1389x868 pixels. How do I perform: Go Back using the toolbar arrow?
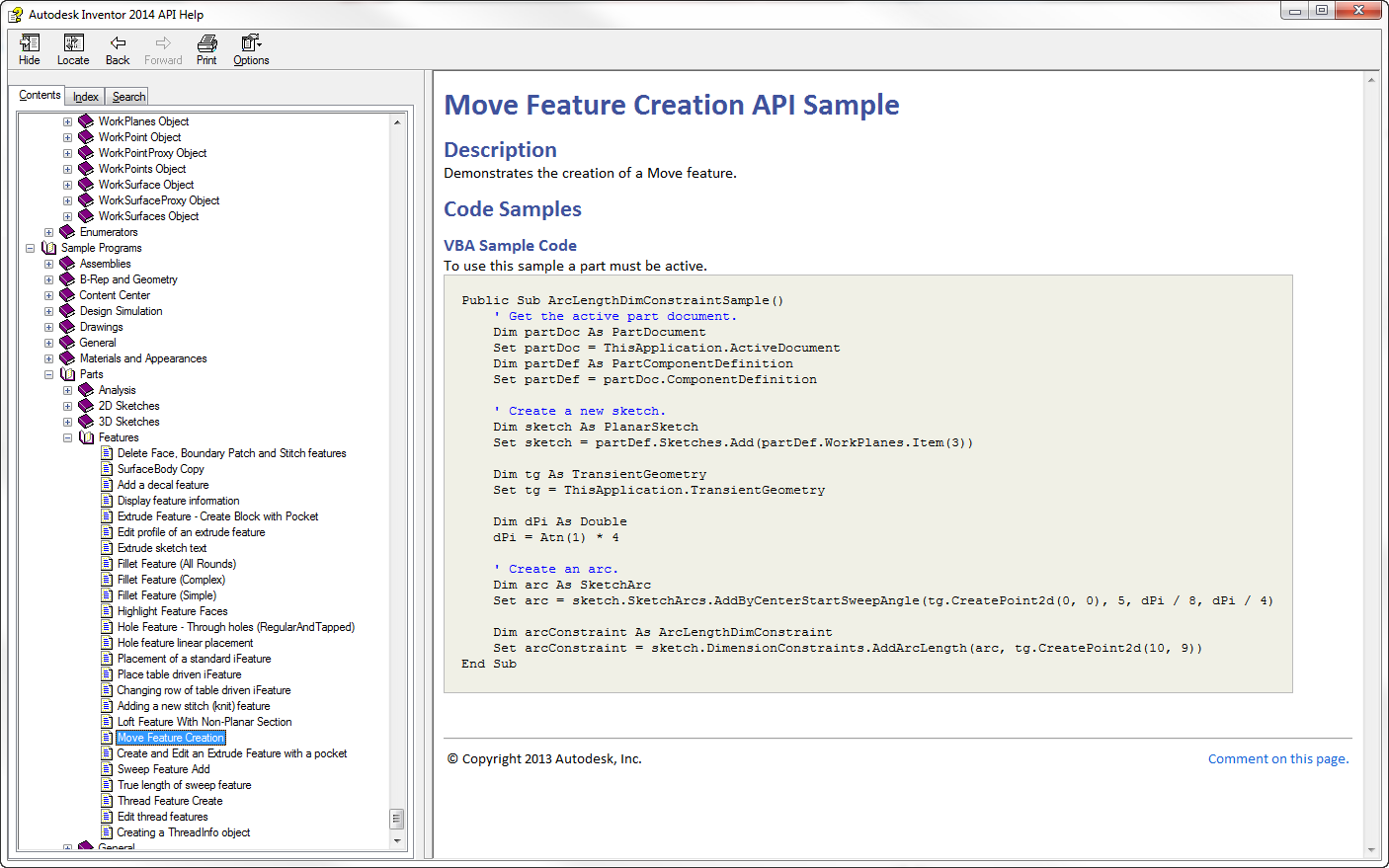[x=118, y=50]
